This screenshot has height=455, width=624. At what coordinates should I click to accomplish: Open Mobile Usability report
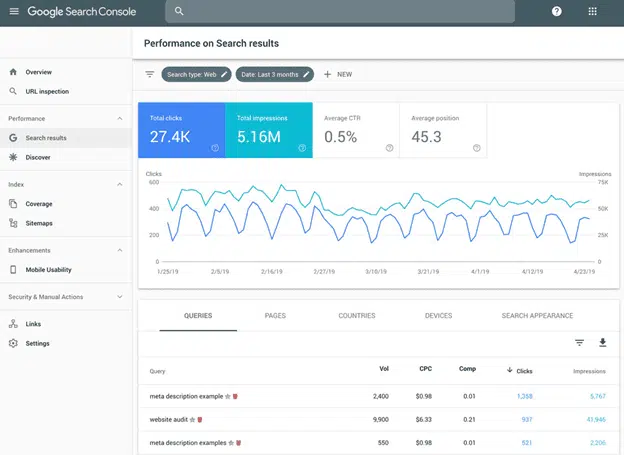click(x=49, y=270)
